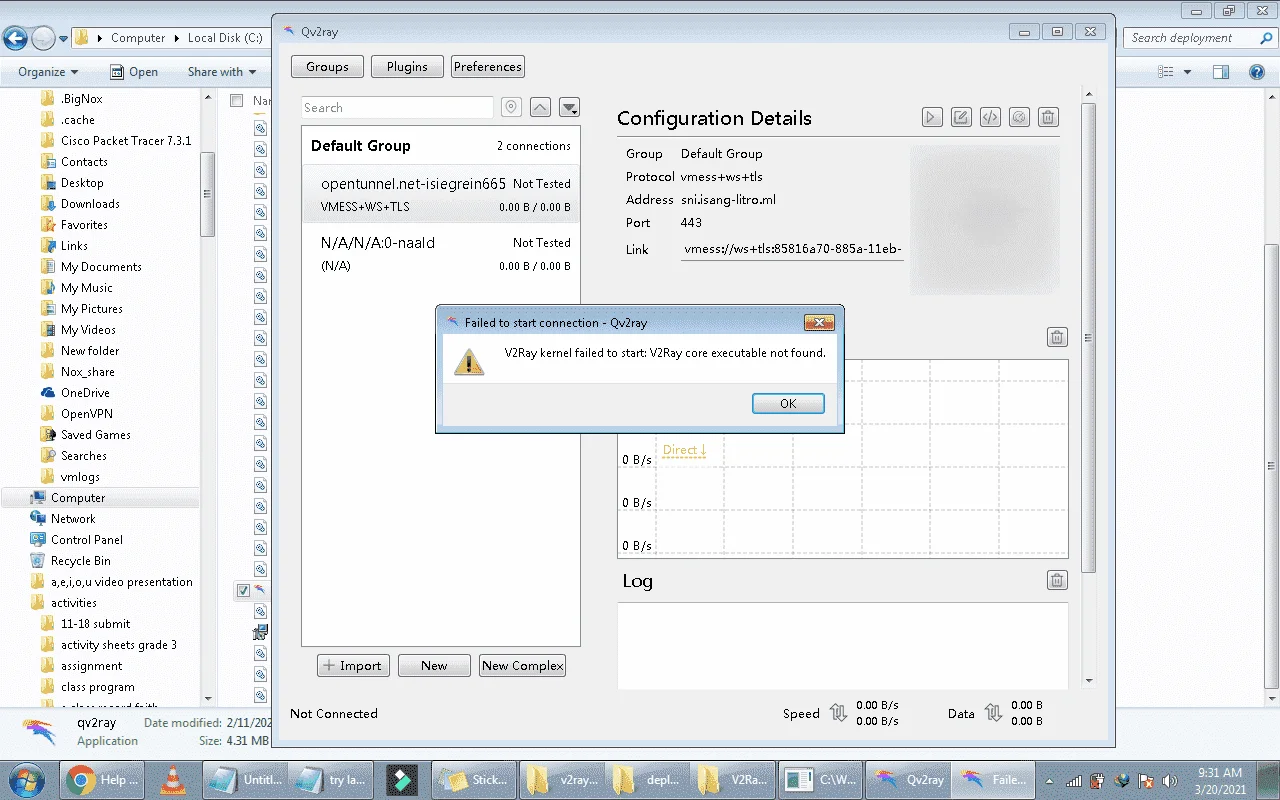This screenshot has height=800, width=1280.
Task: Open the sort dropdown arrow beside search
Action: pos(569,108)
